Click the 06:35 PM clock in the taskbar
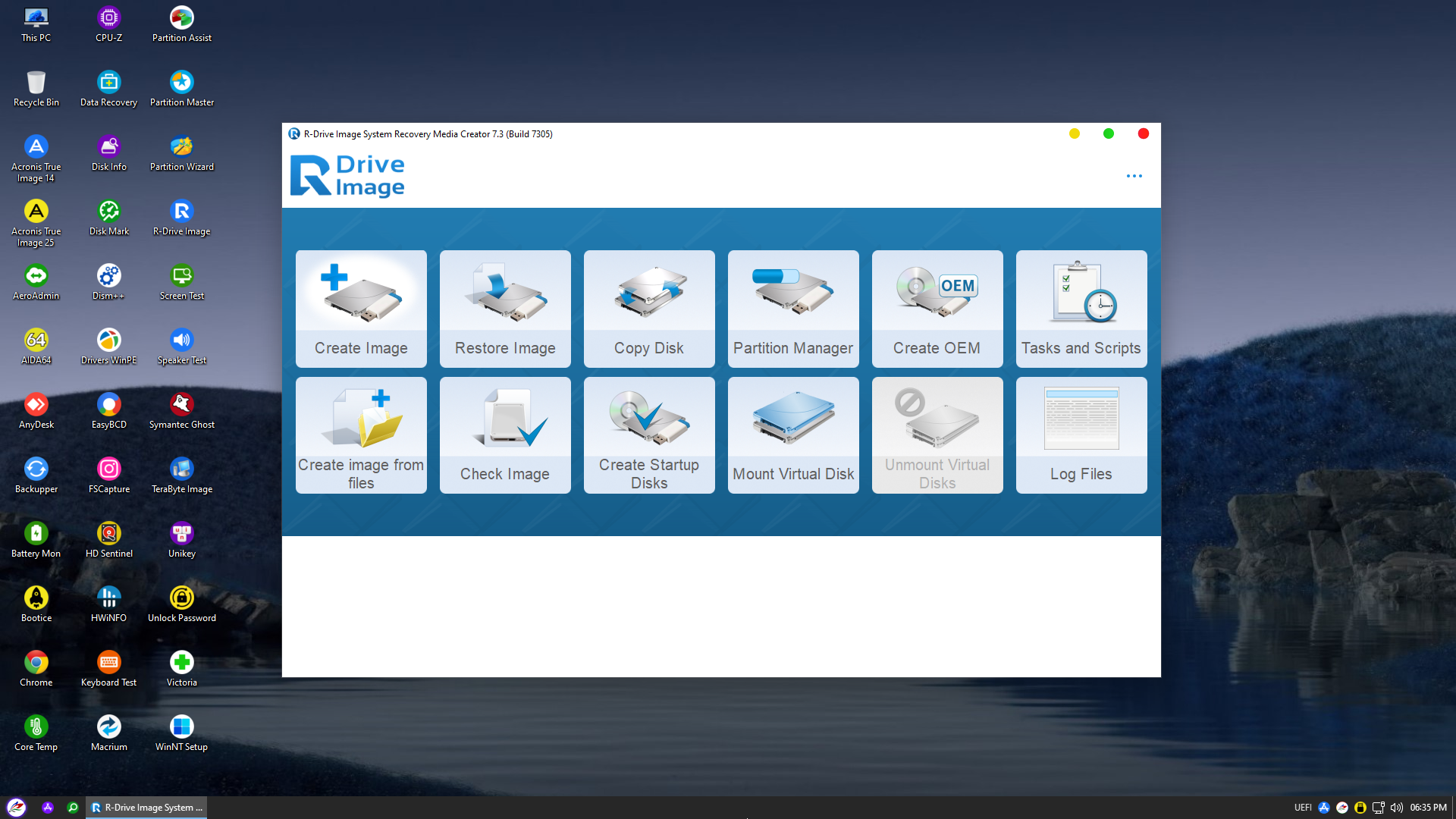Viewport: 1456px width, 819px height. [x=1428, y=808]
